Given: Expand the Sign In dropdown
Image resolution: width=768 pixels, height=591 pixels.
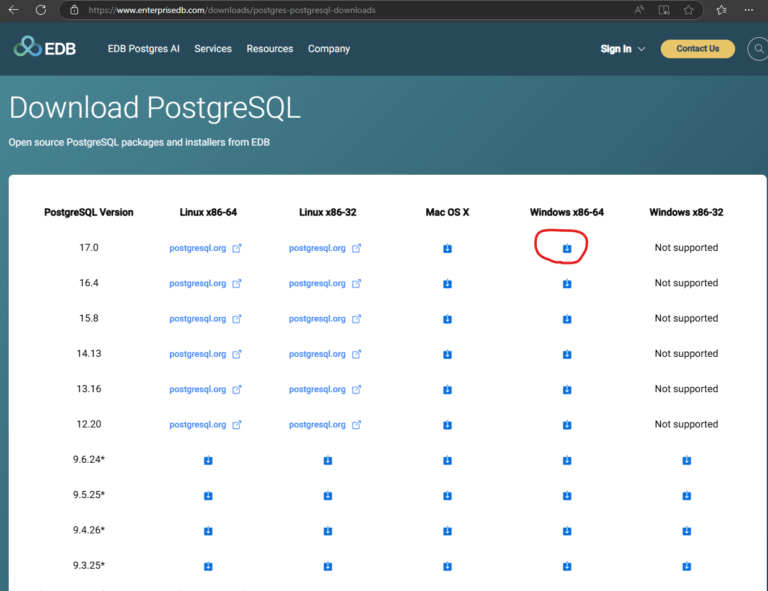Looking at the screenshot, I should tap(623, 49).
